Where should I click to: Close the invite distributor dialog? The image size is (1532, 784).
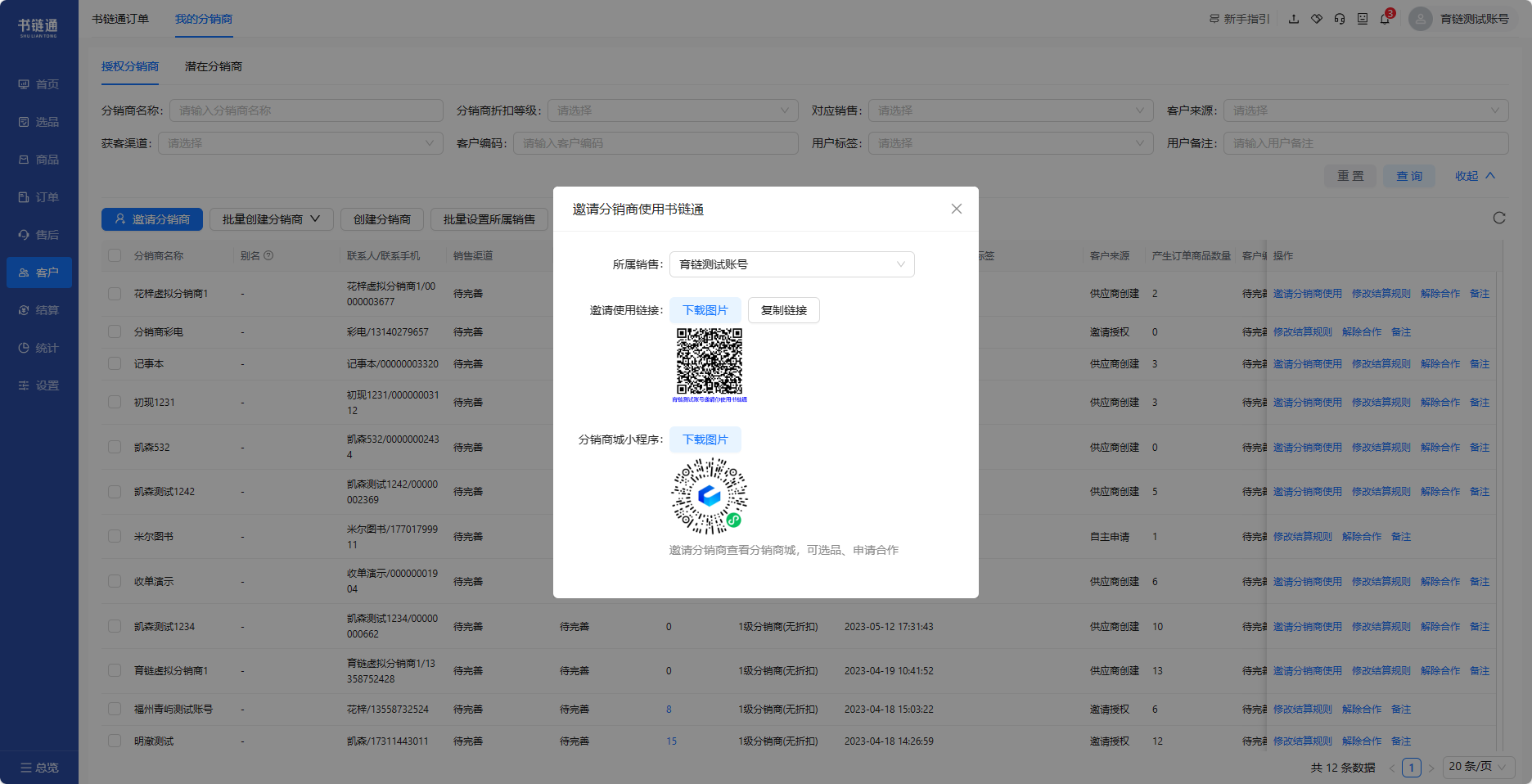(x=956, y=209)
